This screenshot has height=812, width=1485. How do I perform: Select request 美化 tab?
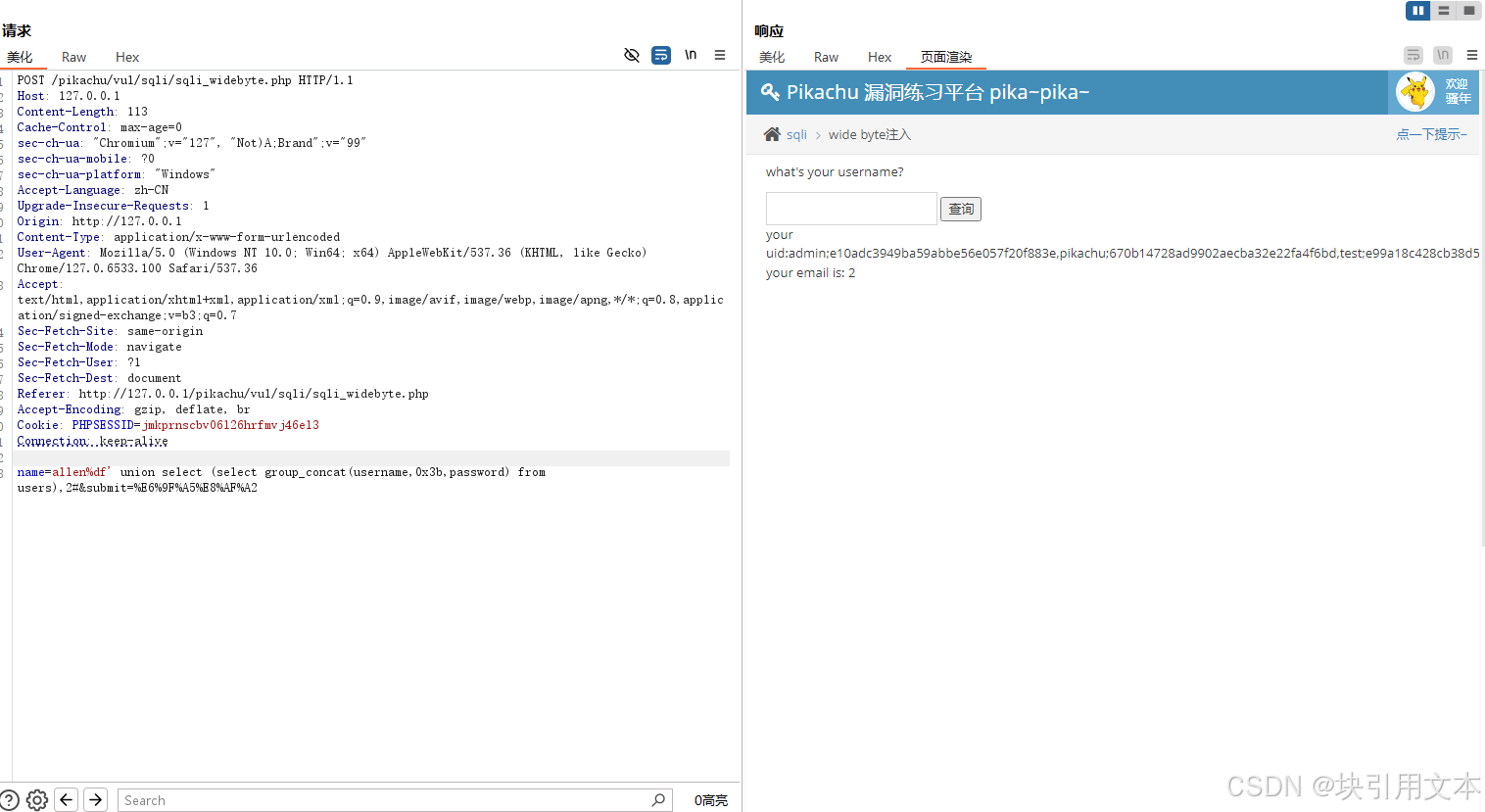tap(20, 57)
